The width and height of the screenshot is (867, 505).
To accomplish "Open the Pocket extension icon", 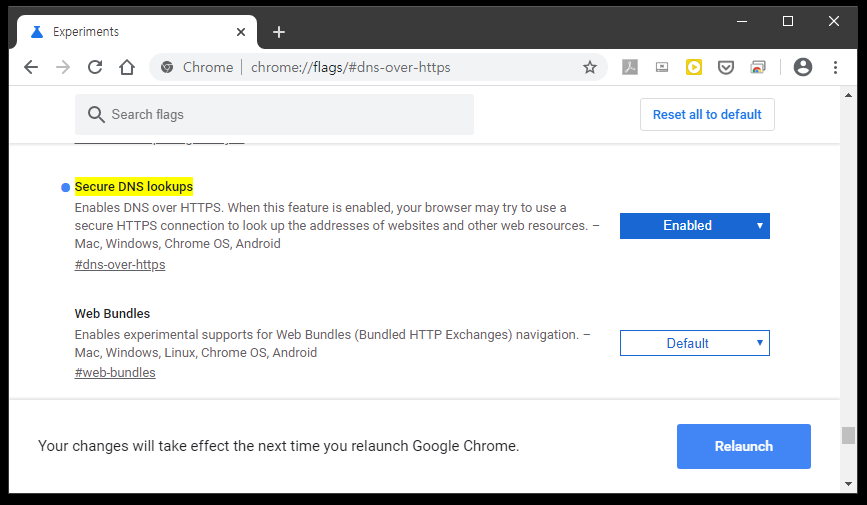I will pos(725,67).
